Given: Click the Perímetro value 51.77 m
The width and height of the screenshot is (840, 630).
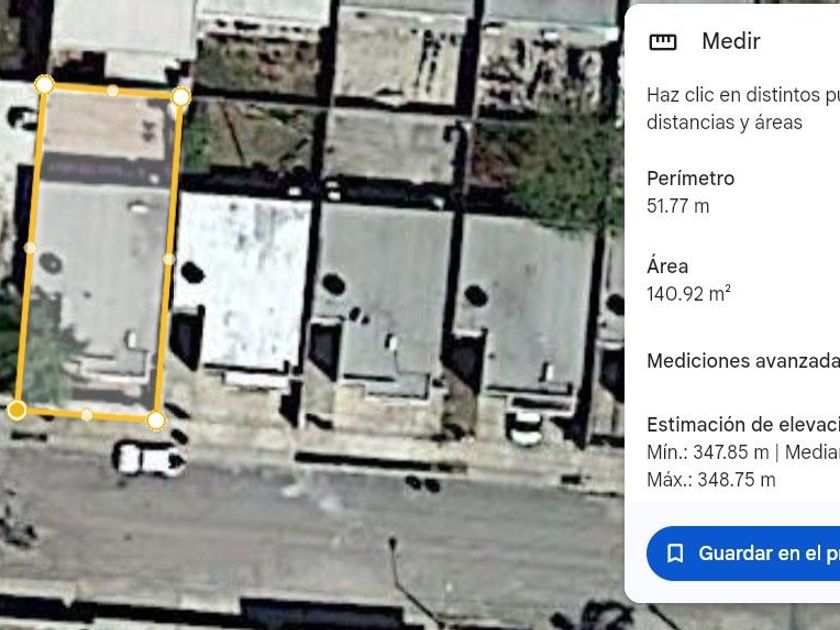Looking at the screenshot, I should [x=678, y=206].
